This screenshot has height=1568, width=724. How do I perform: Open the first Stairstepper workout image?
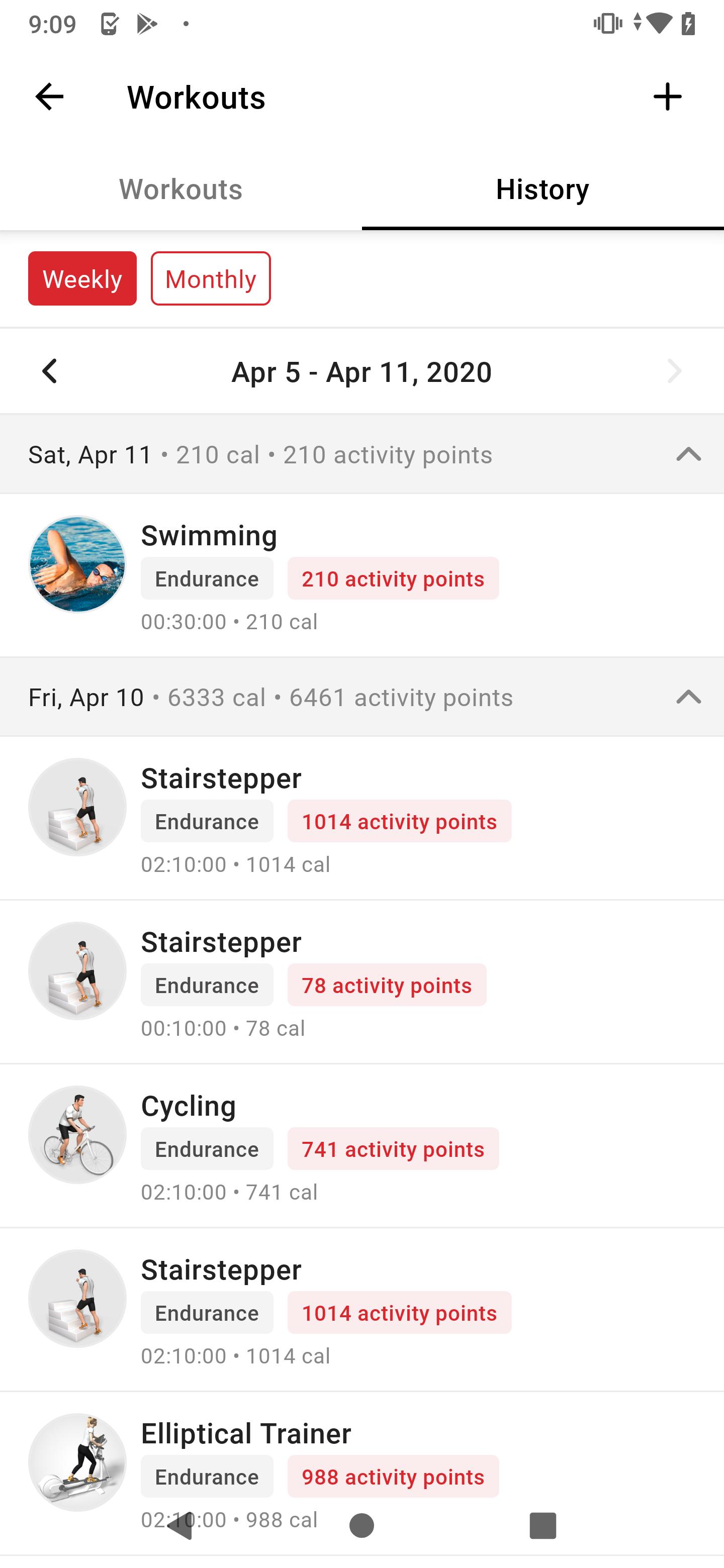(77, 807)
